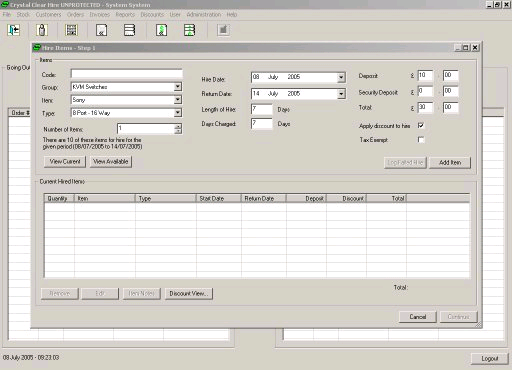
Task: Click the View Current button
Action: click(x=65, y=162)
